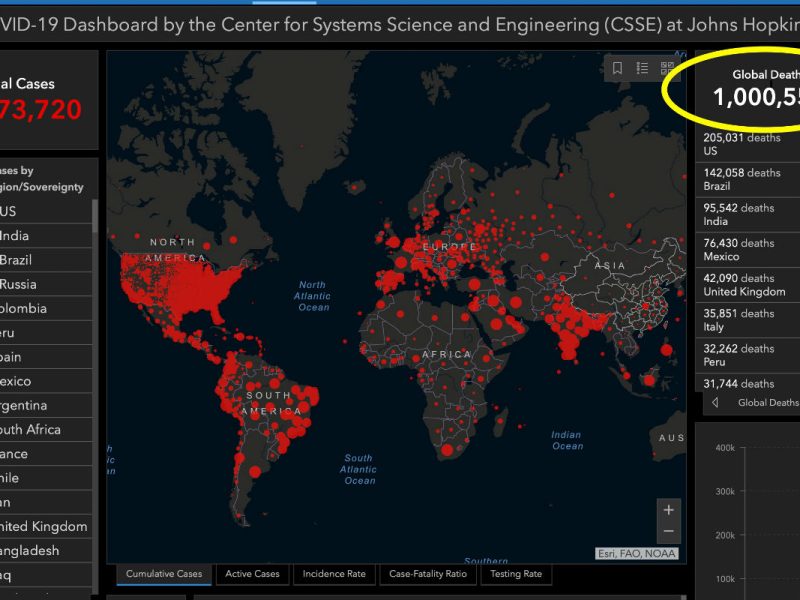Screen dimensions: 800x600
Task: Click the Esri, FAO, NOAA attribution
Action: click(x=637, y=554)
